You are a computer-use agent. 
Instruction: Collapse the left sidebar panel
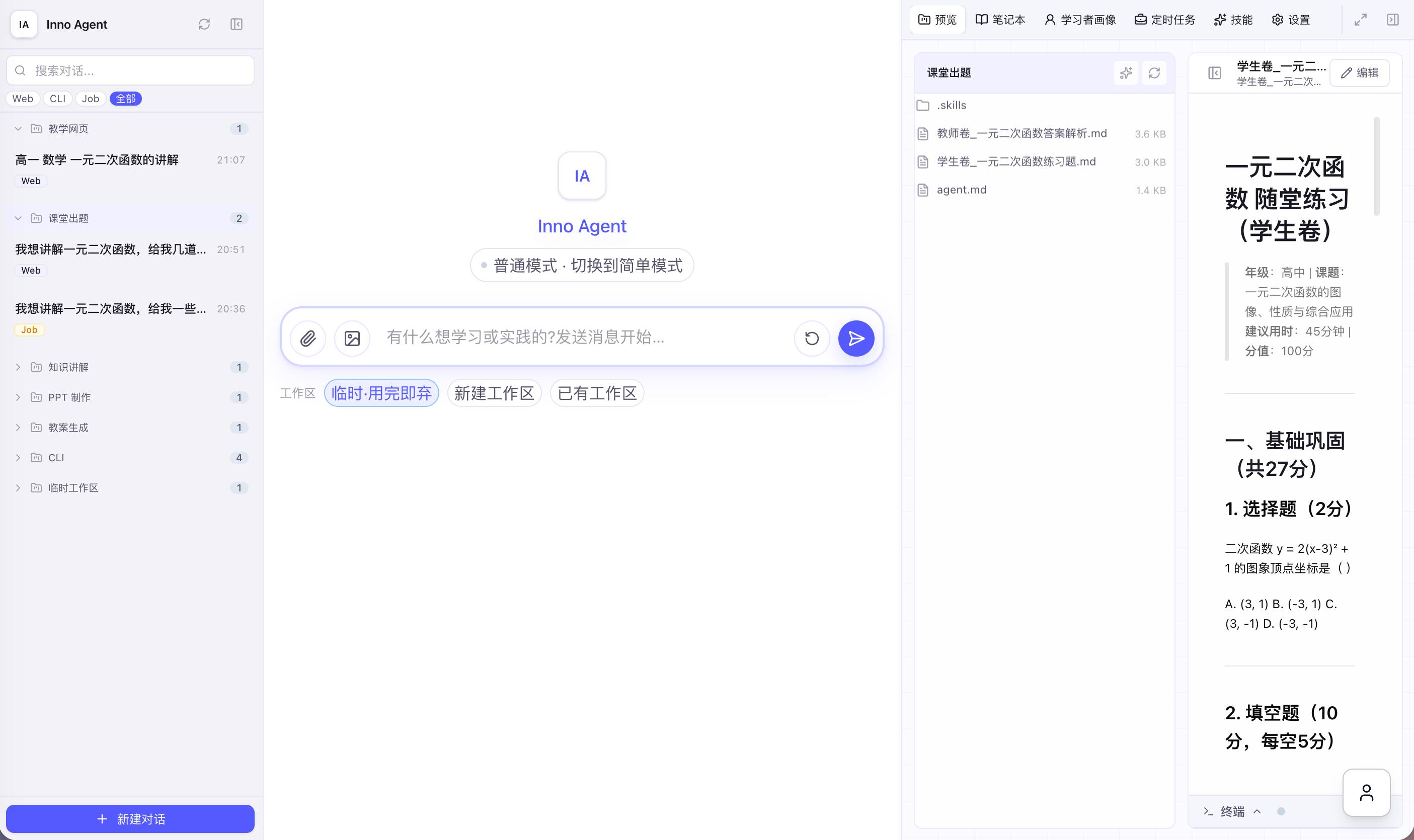coord(237,24)
